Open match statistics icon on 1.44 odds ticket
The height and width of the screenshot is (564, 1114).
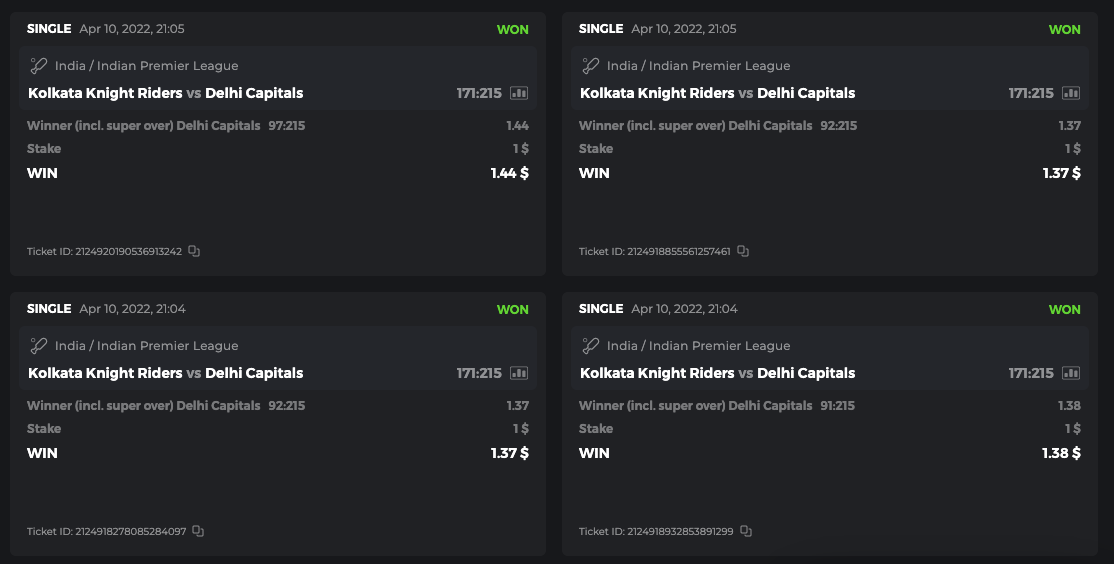(518, 93)
